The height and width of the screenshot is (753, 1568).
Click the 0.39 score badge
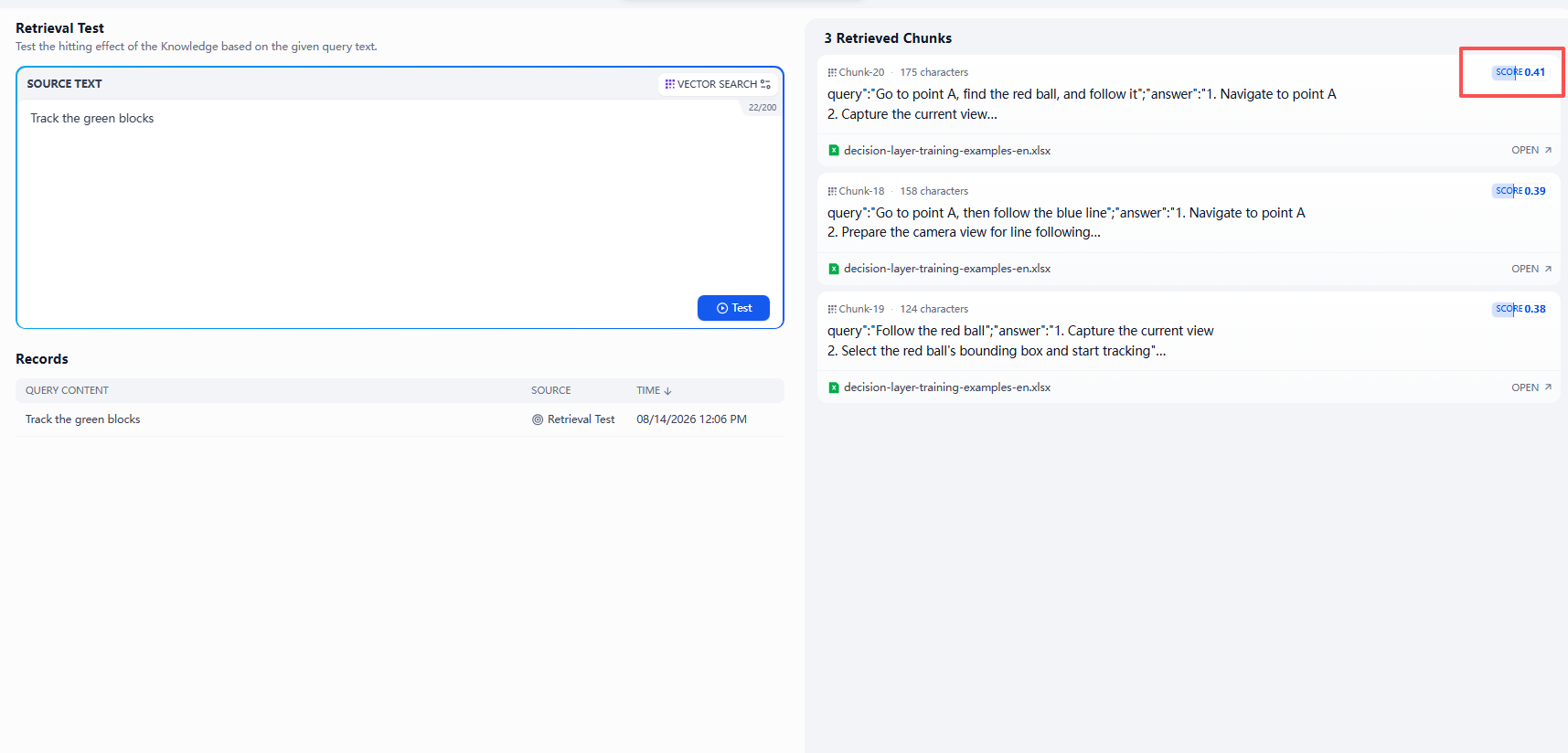(x=1520, y=191)
